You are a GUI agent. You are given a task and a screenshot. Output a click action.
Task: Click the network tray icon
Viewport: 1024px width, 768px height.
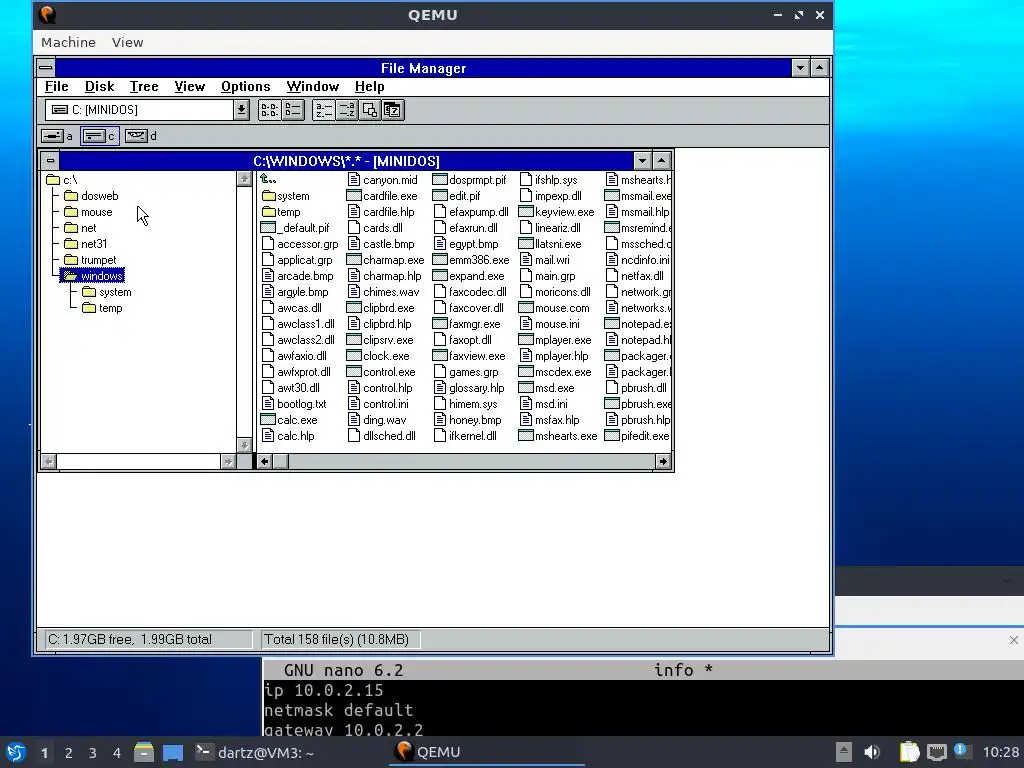tap(936, 752)
